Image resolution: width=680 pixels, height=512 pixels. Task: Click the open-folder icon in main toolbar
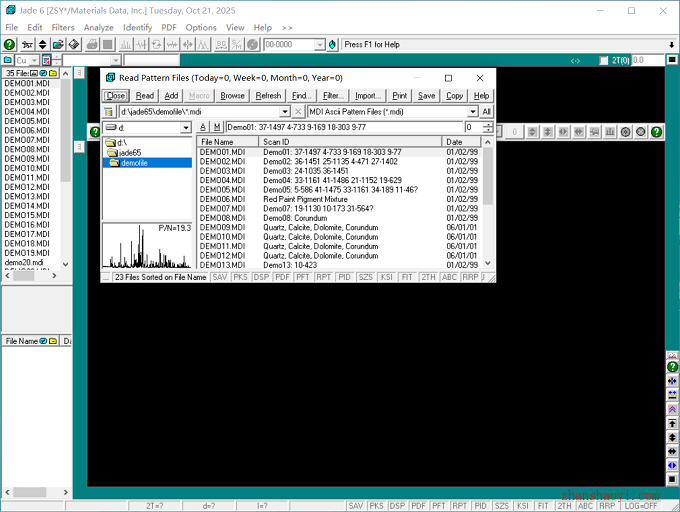coord(58,45)
